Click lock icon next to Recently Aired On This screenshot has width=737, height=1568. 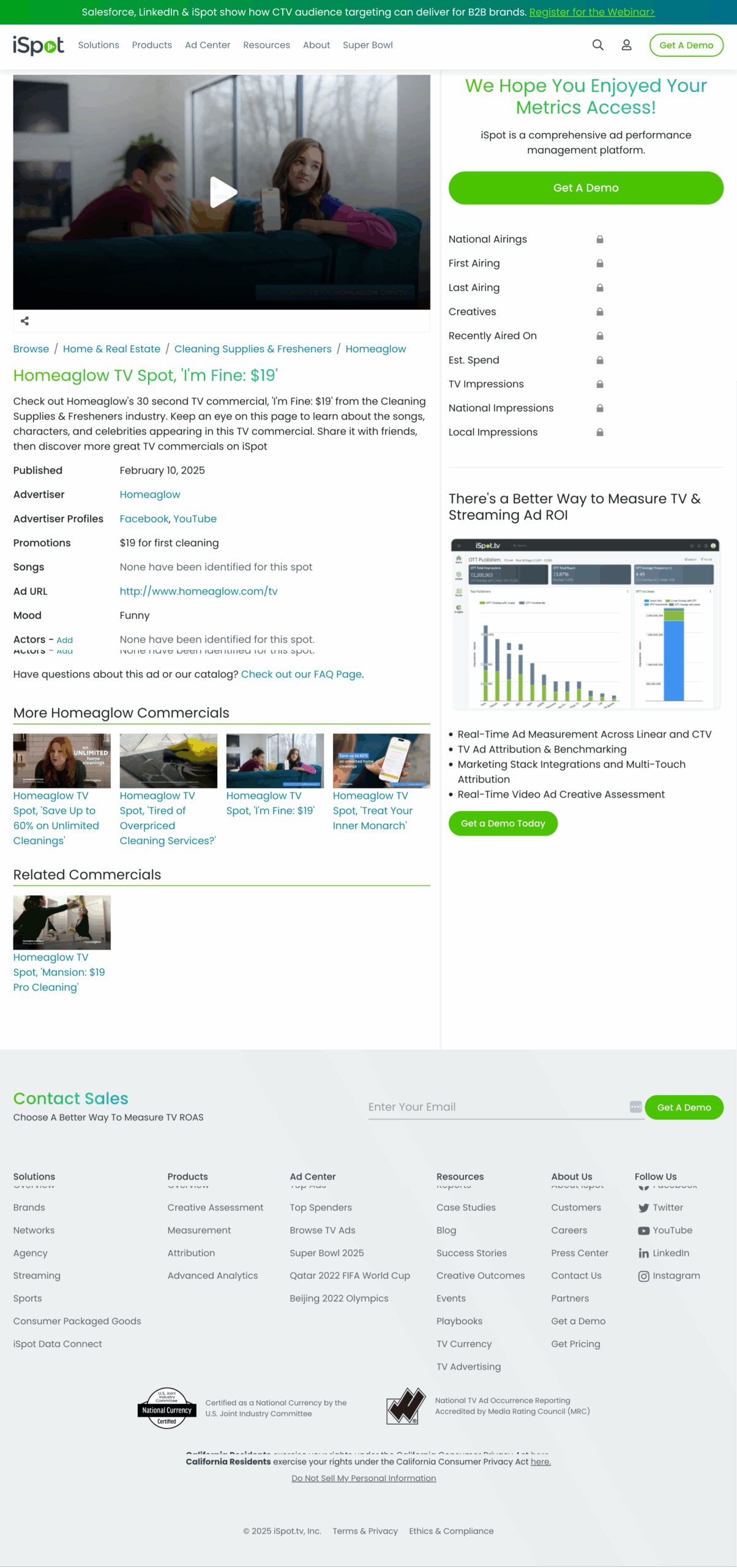click(x=600, y=336)
